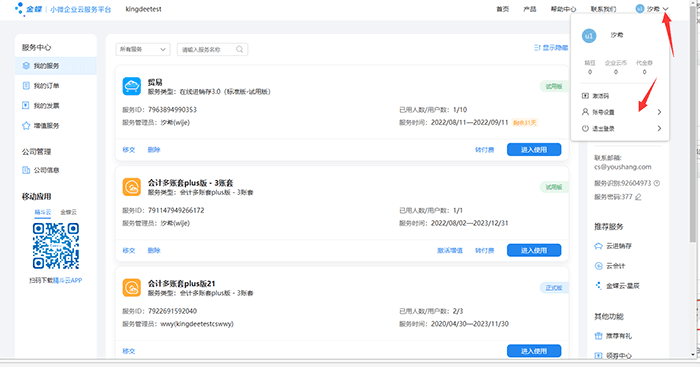Click kingdeetest company name in the header
The image size is (700, 367).
pos(143,9)
